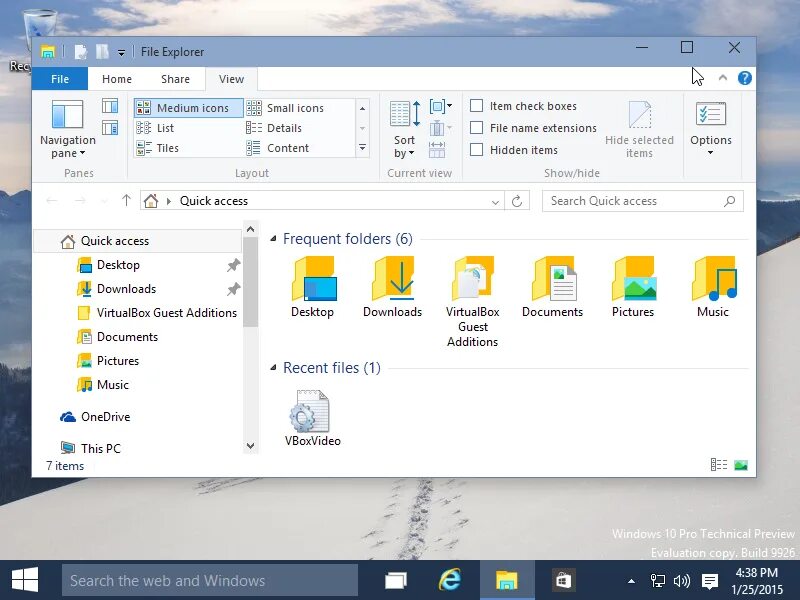The image size is (800, 600).
Task: Click Hide selected items button
Action: click(639, 129)
